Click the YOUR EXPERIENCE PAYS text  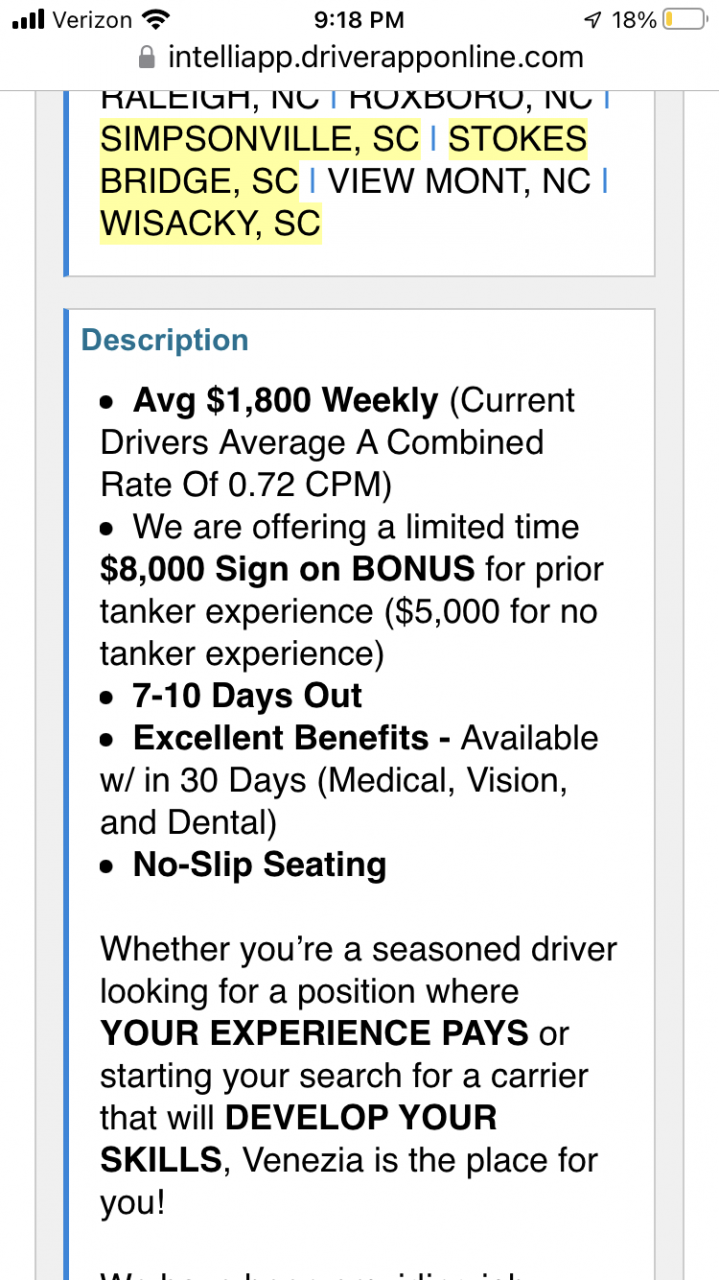point(314,1033)
